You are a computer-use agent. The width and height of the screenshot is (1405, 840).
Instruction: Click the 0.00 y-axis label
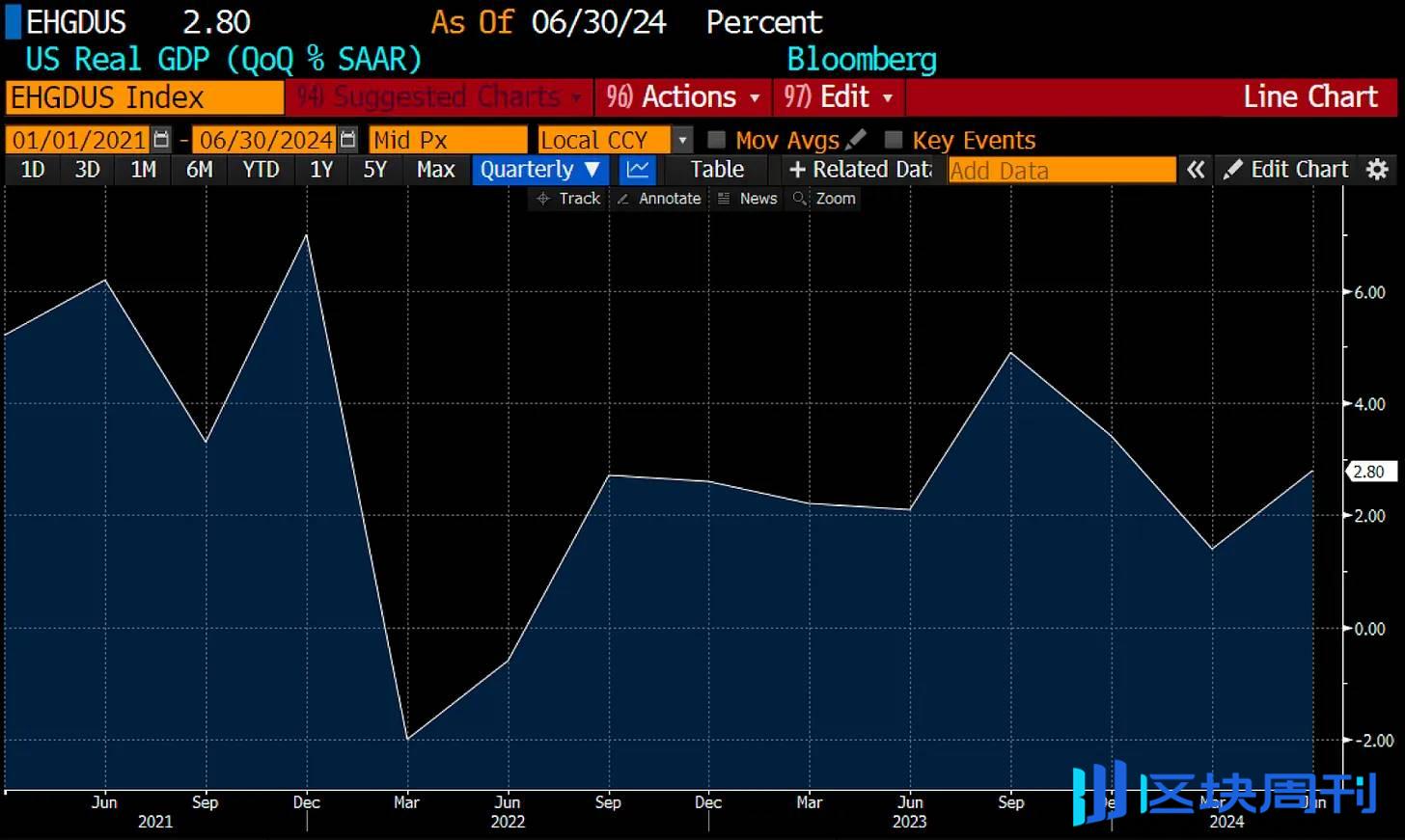1370,629
